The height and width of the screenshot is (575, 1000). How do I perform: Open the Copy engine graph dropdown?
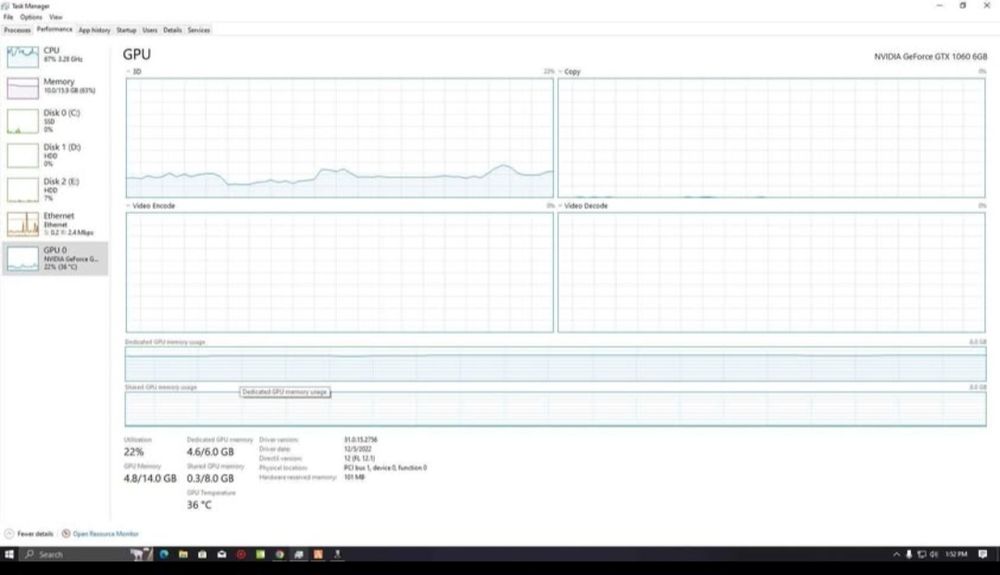570,71
